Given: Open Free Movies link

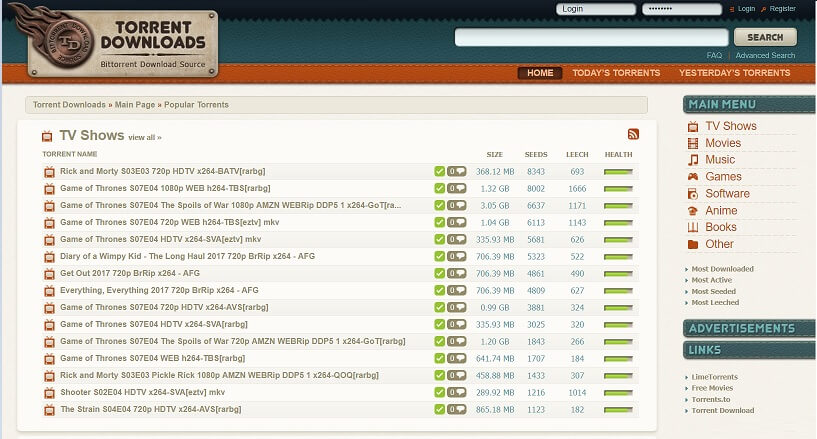Looking at the screenshot, I should (x=712, y=388).
